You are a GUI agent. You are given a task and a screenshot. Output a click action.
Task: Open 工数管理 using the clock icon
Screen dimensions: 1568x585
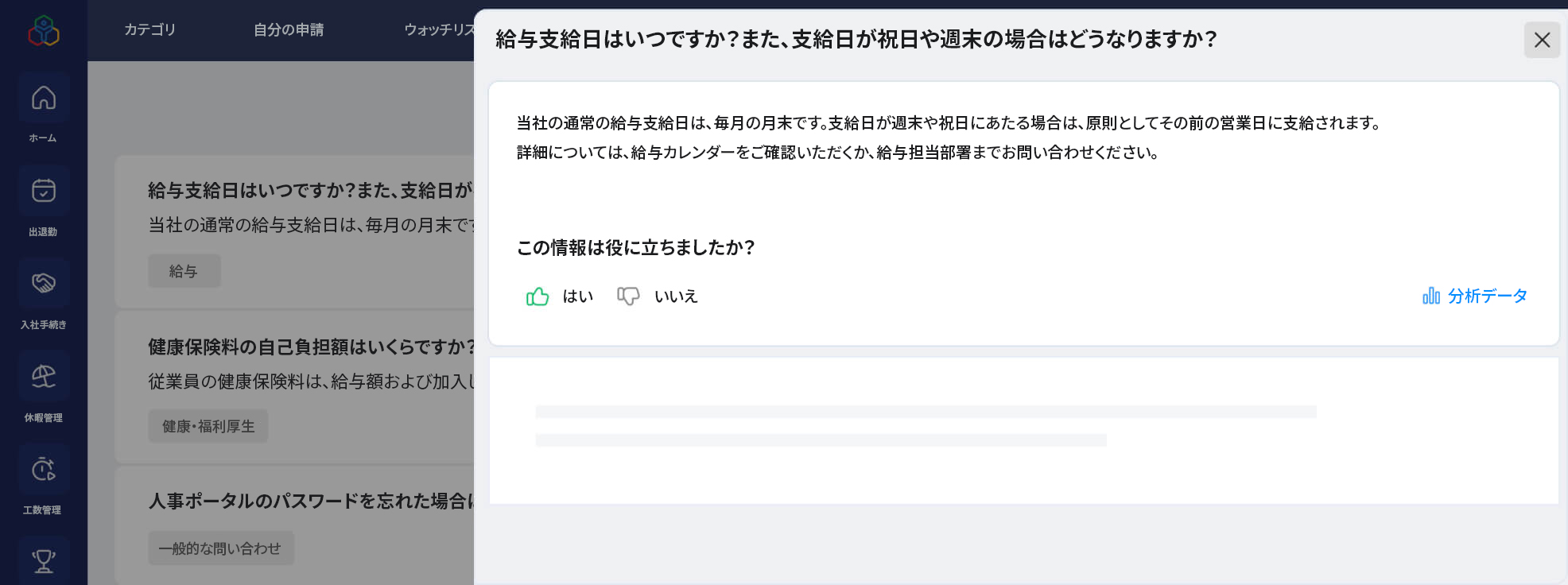44,469
